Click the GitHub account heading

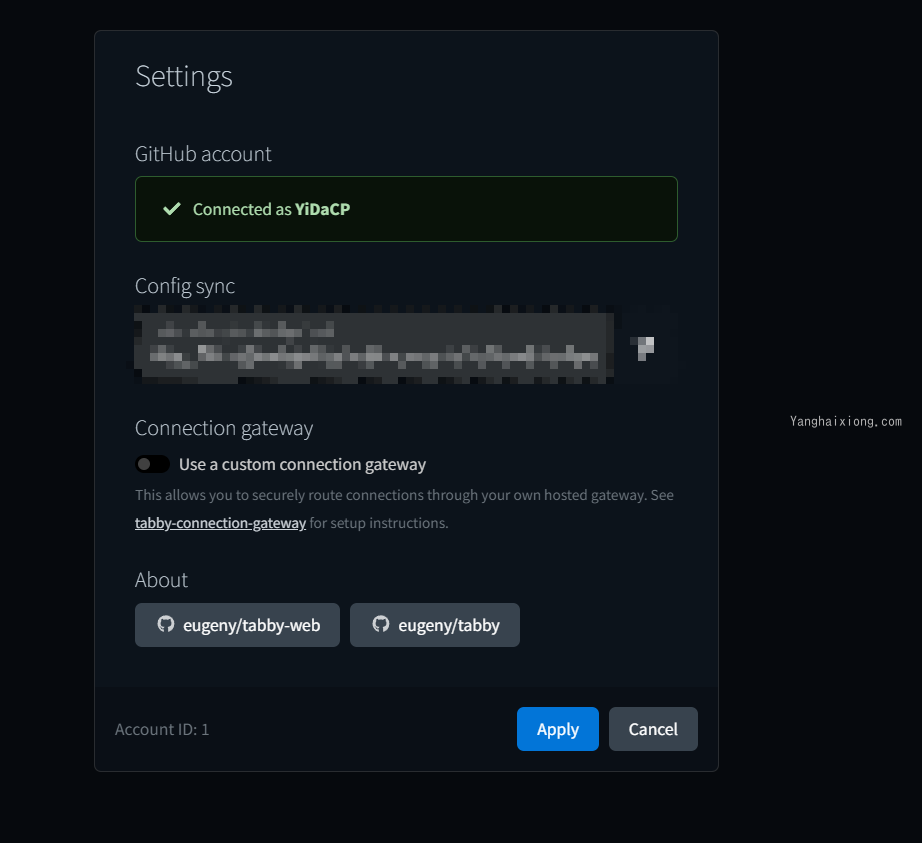pos(203,154)
